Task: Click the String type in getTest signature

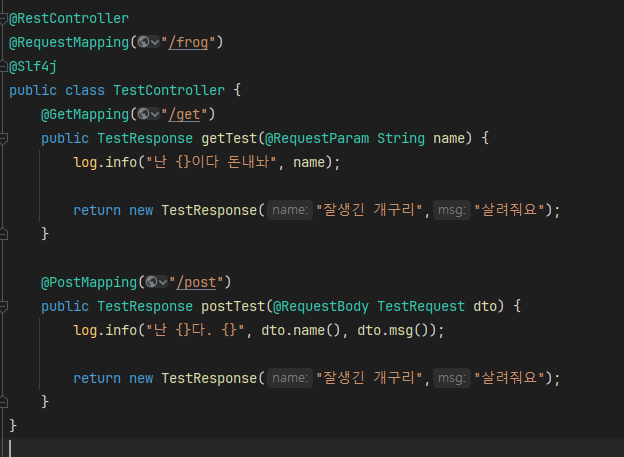Action: pos(401,138)
